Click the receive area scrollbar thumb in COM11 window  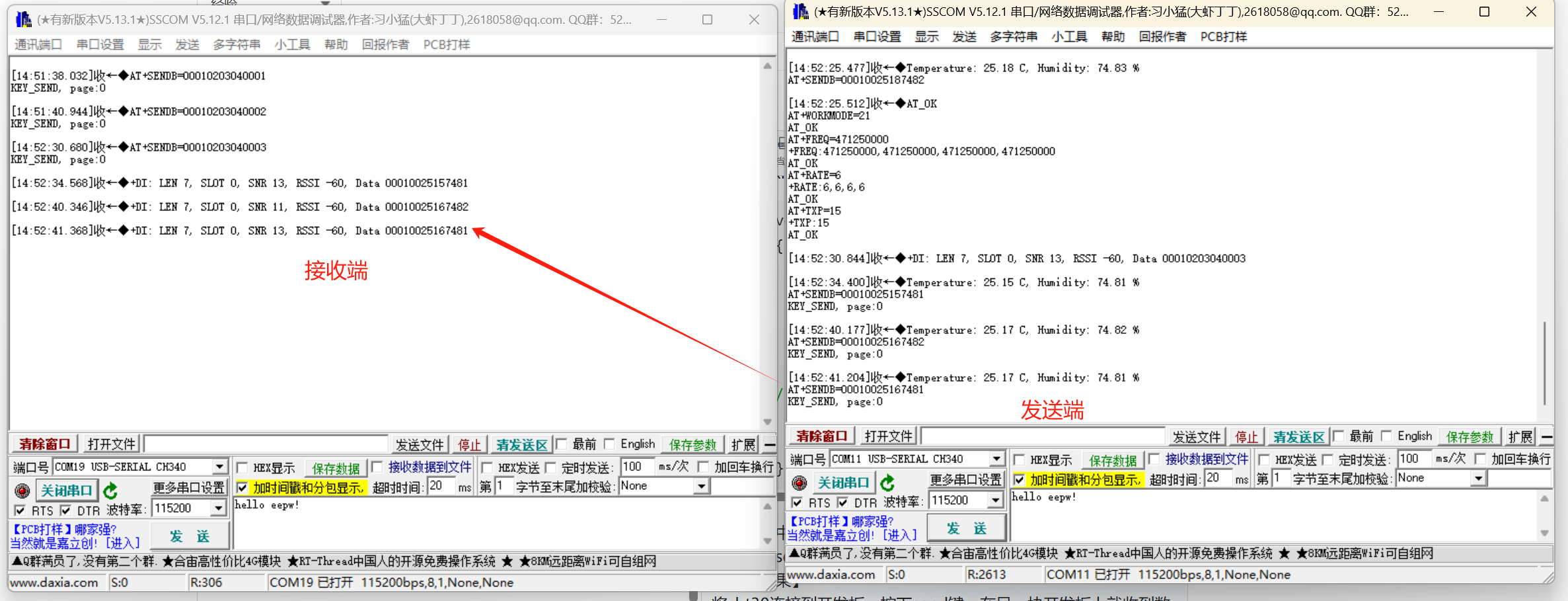pyautogui.click(x=1544, y=363)
